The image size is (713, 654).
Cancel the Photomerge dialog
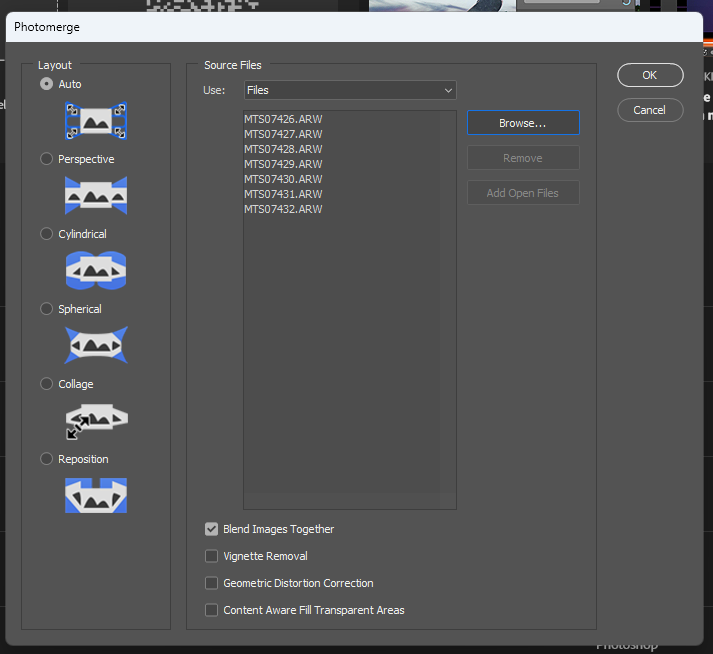650,110
